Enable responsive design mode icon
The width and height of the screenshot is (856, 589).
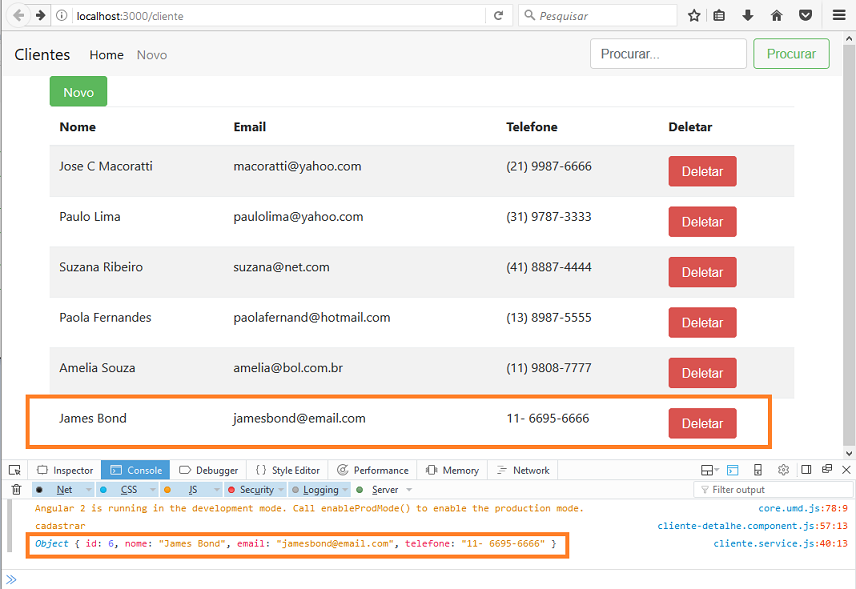point(758,470)
